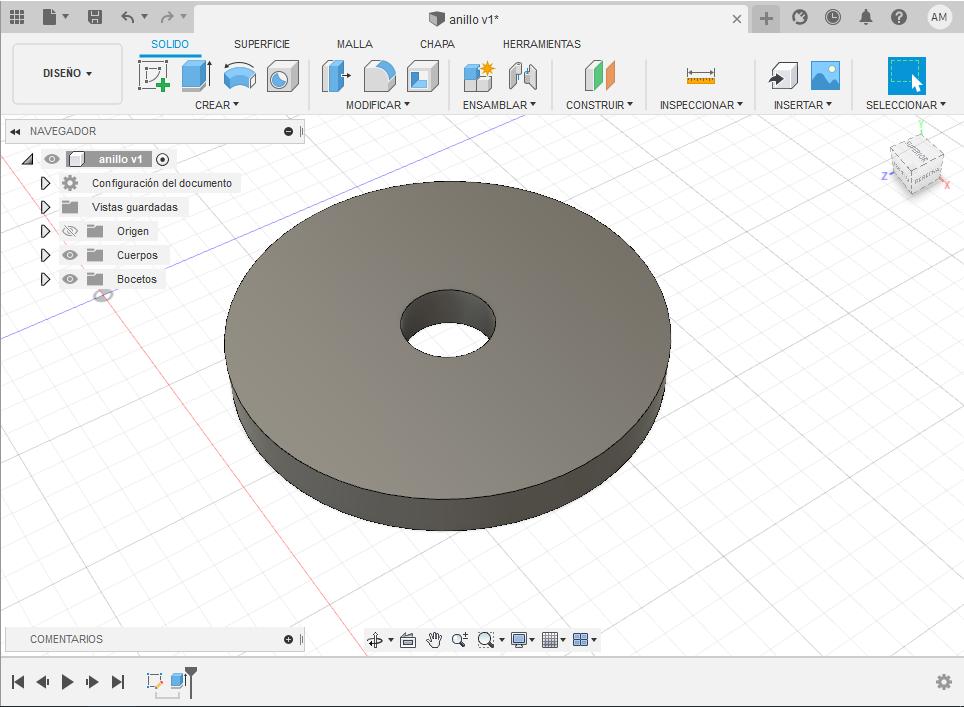Image resolution: width=964 pixels, height=707 pixels.
Task: Expand the Comentarios panel with plus button
Action: point(288,639)
